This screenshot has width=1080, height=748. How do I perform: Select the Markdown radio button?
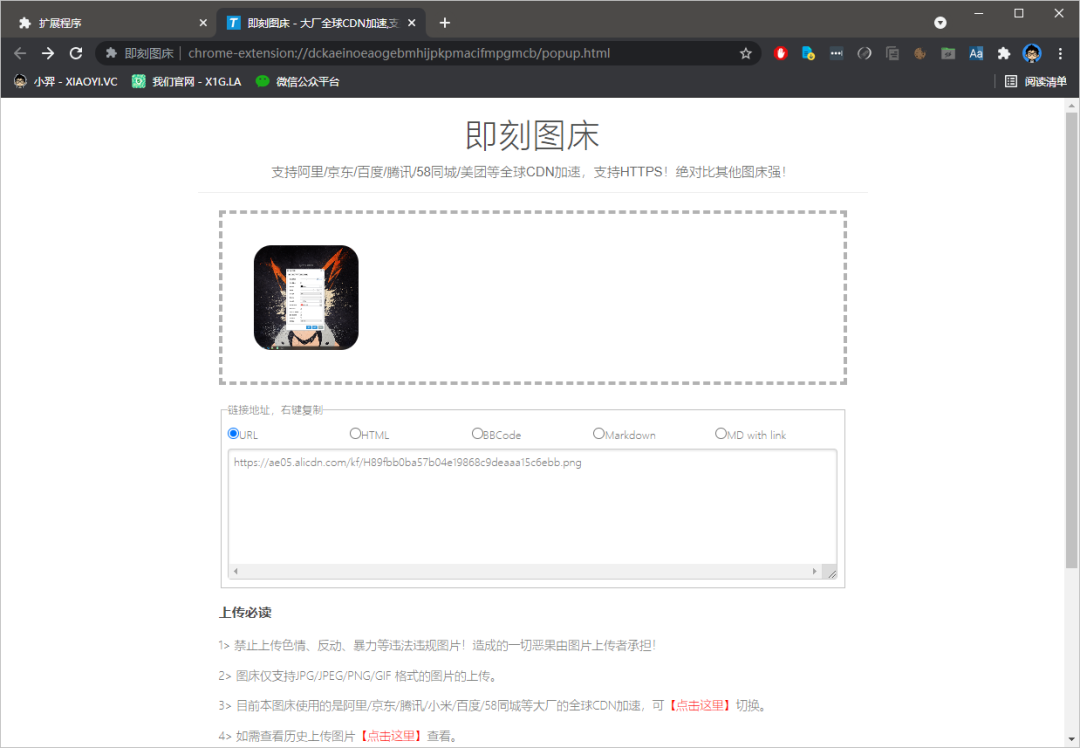[x=599, y=433]
